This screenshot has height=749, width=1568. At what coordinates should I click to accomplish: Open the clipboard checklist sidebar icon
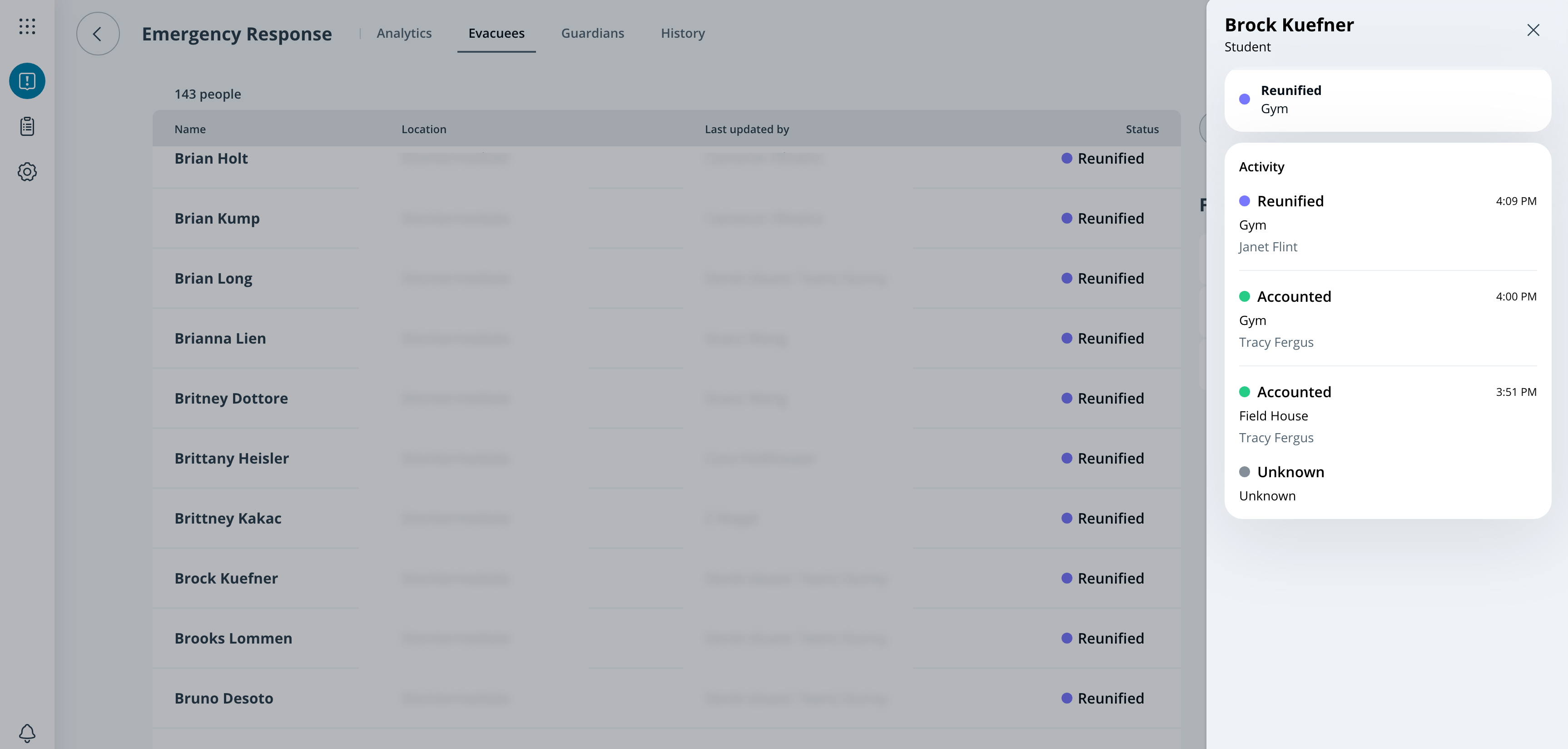[x=27, y=126]
